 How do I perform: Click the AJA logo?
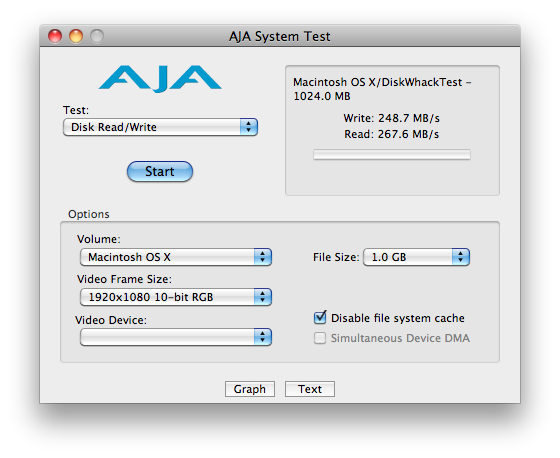(x=160, y=79)
